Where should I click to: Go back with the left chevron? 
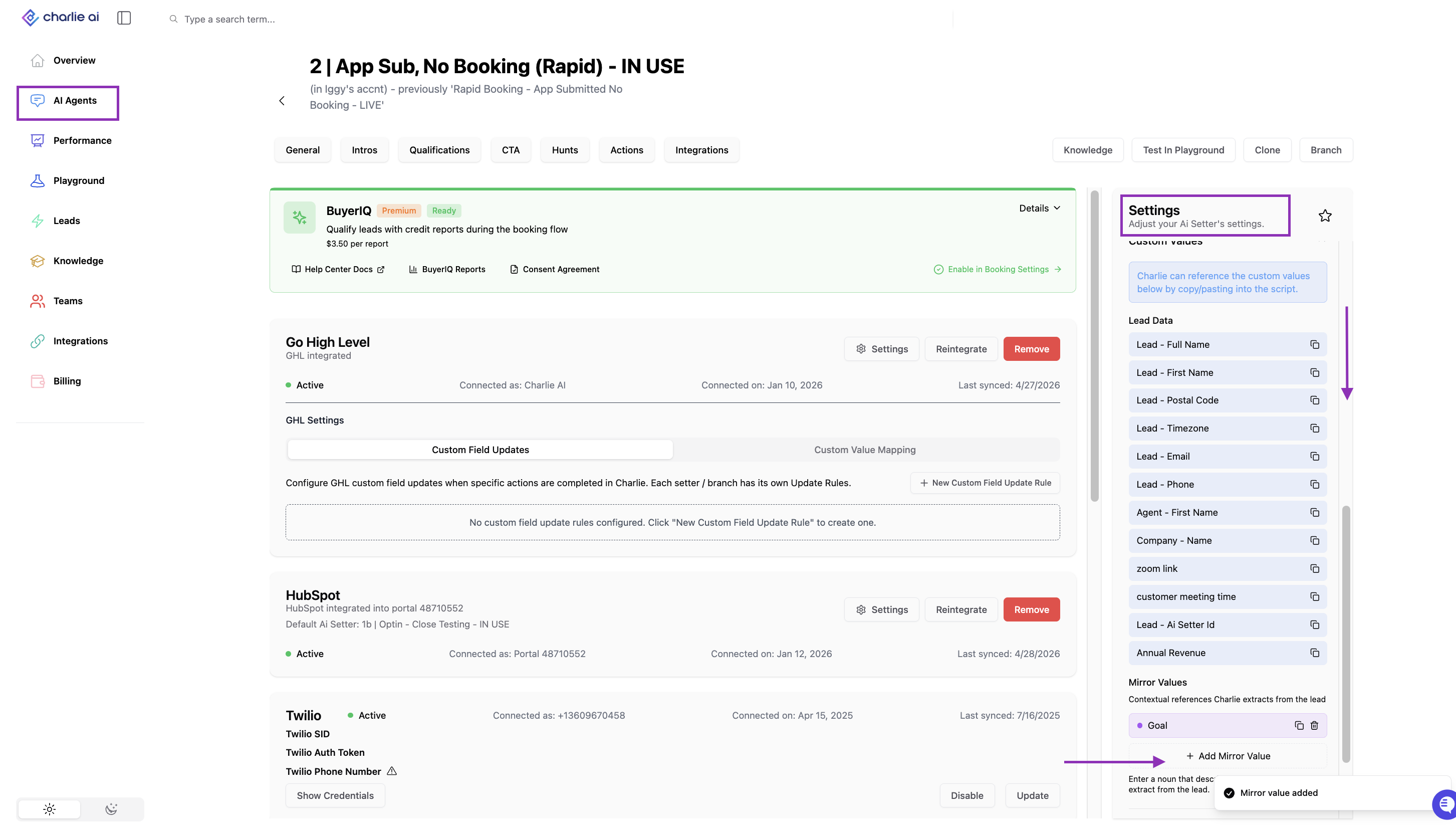coord(282,101)
